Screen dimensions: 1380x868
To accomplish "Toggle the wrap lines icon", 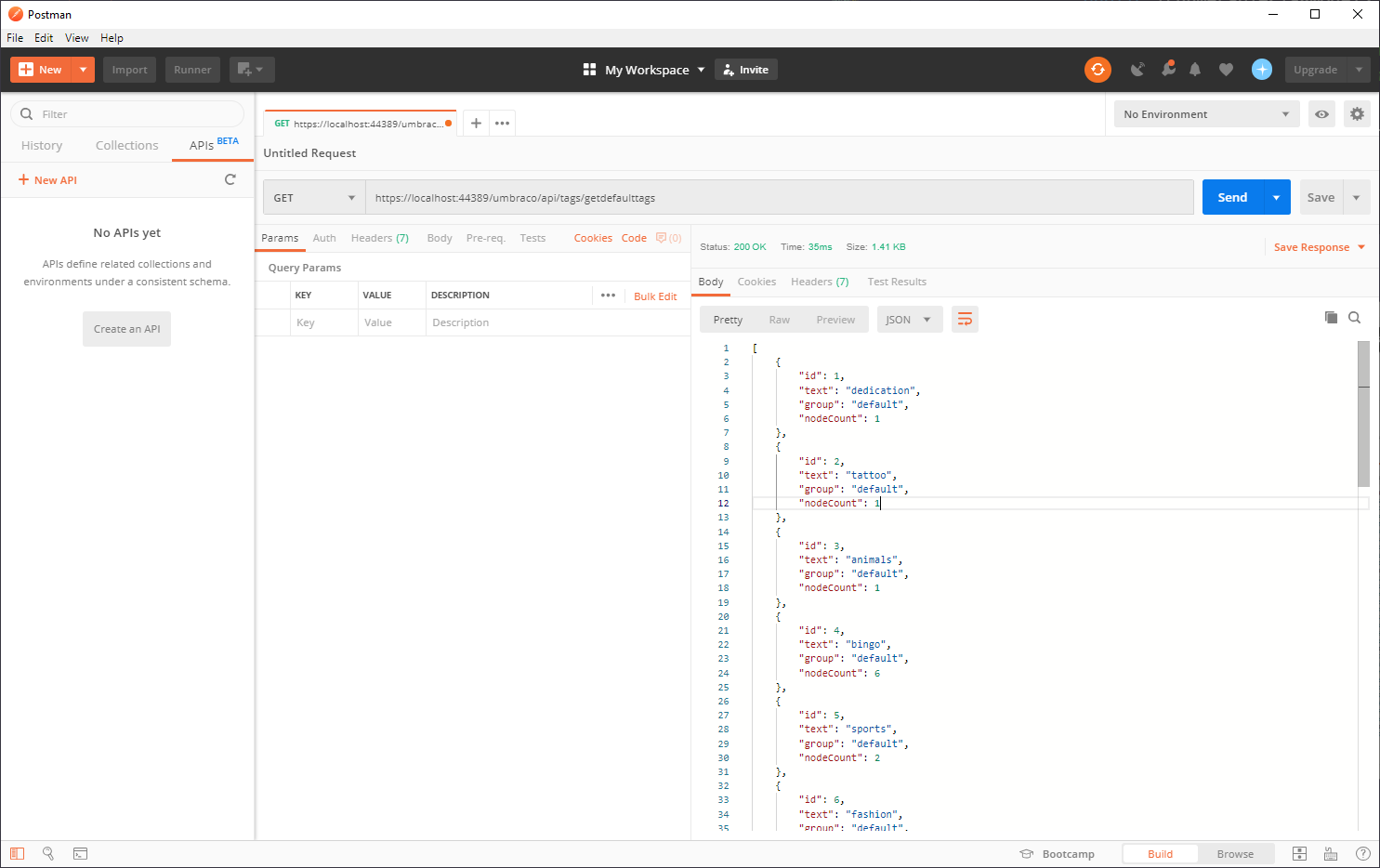I will tap(965, 320).
